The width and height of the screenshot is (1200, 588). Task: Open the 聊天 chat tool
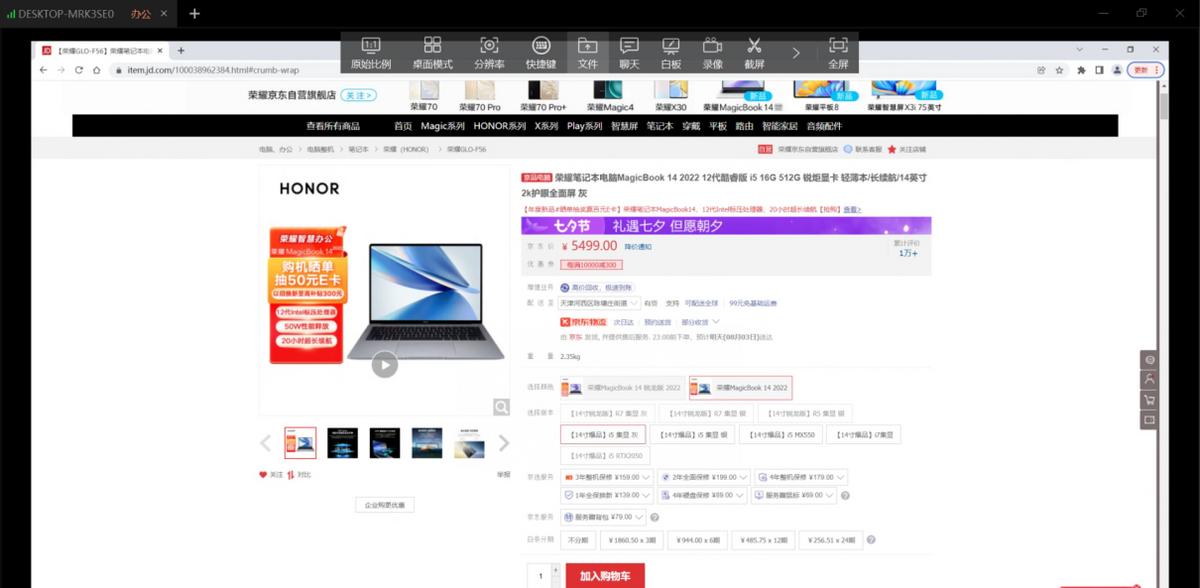(629, 53)
